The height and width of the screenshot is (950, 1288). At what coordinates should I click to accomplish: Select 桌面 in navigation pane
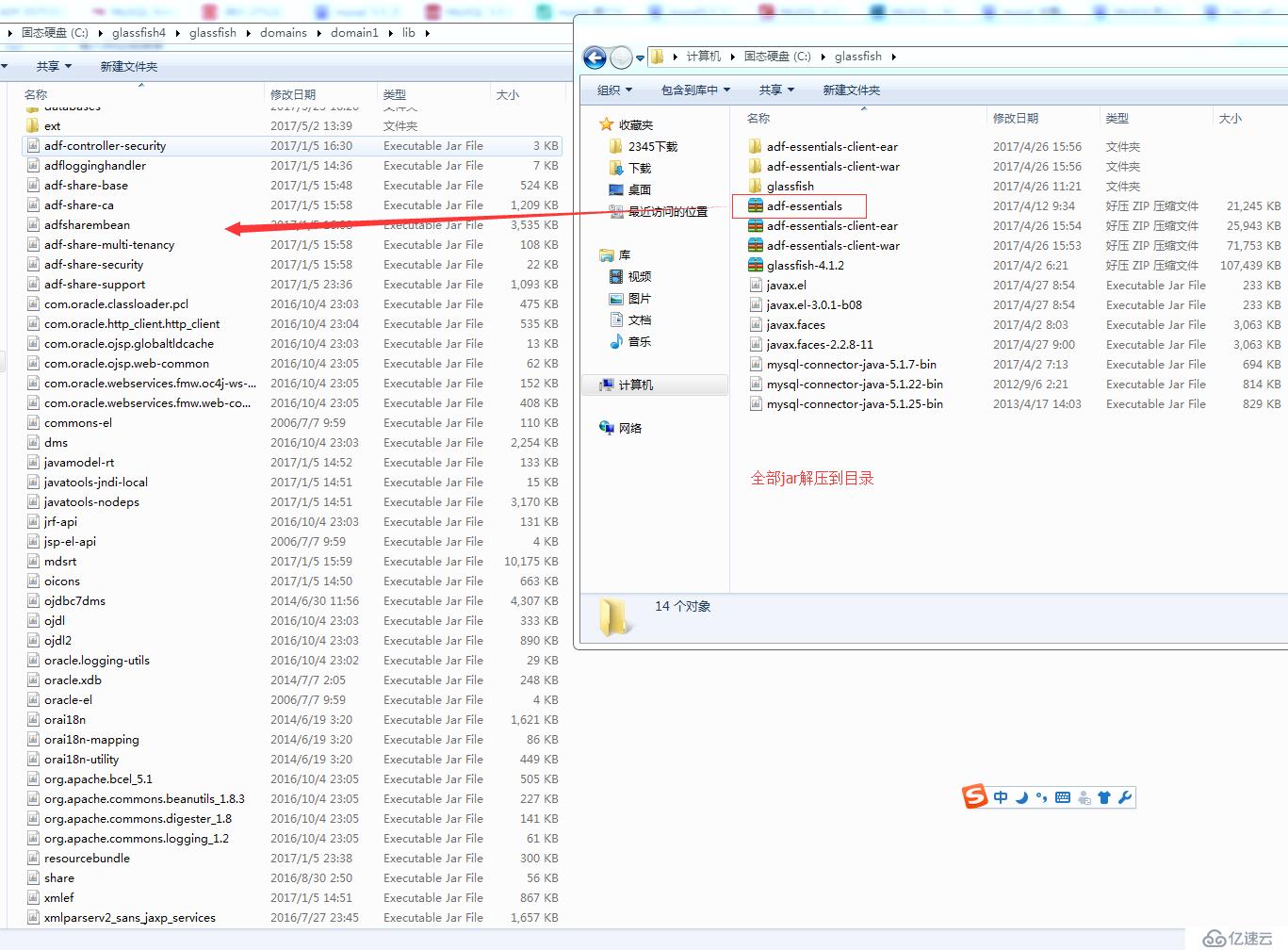coord(630,189)
